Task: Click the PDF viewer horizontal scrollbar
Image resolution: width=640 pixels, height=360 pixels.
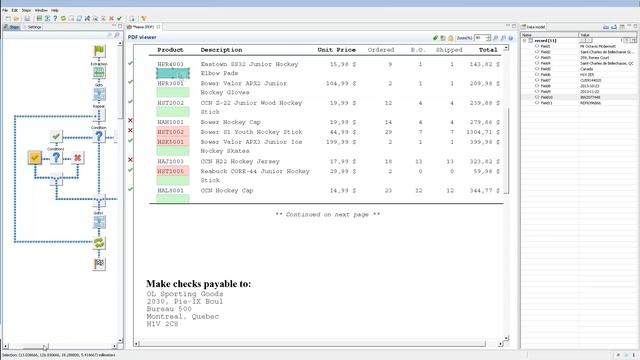Action: pos(313,344)
